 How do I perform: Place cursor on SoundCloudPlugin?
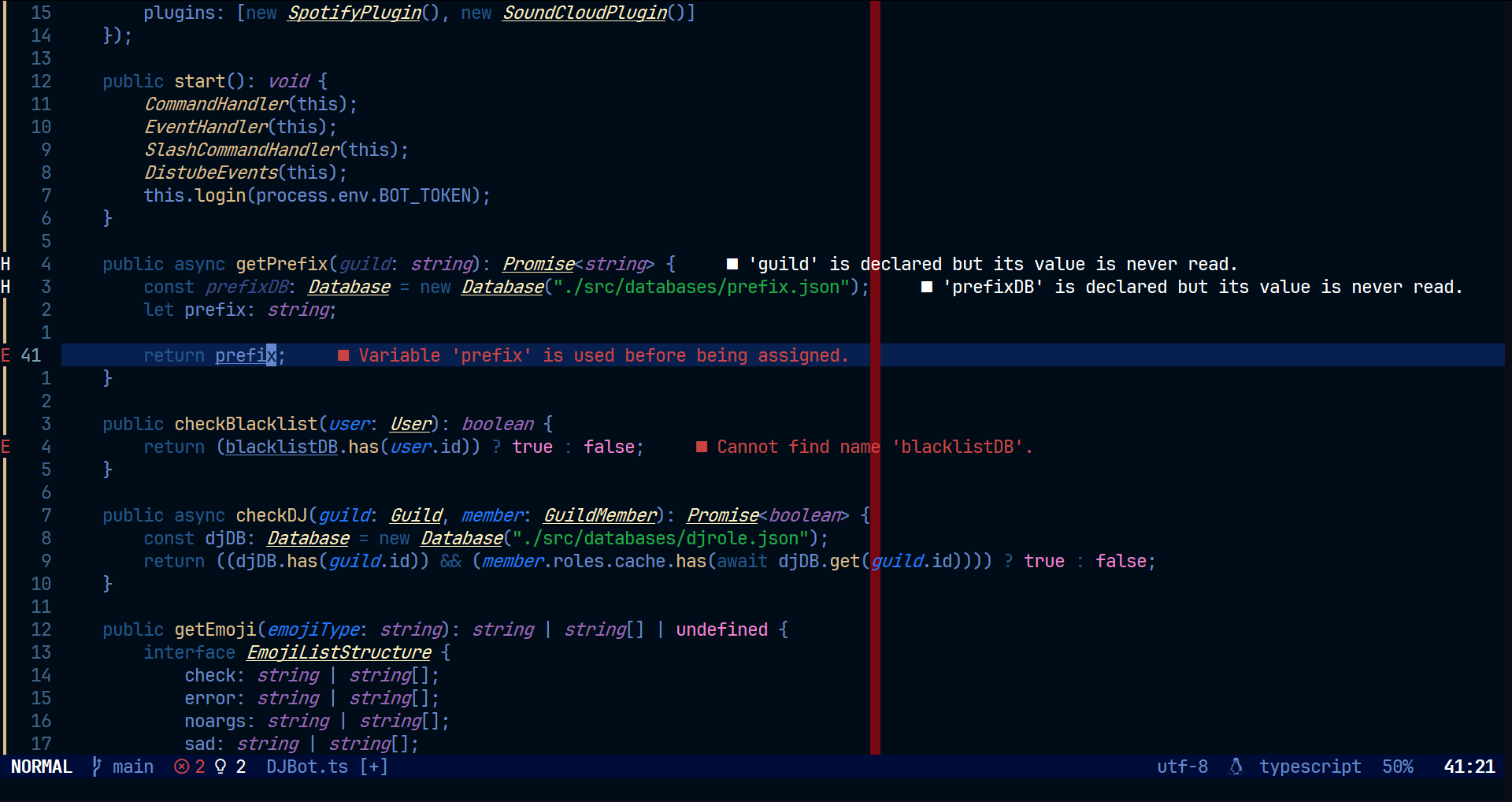(x=585, y=13)
